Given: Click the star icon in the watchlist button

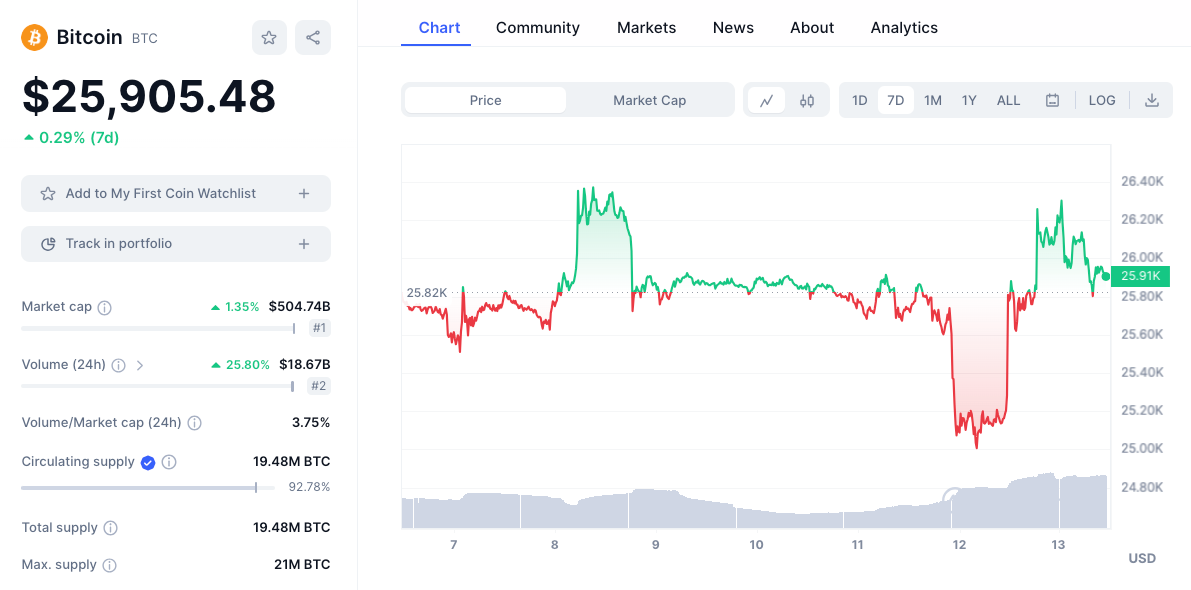Looking at the screenshot, I should (48, 194).
